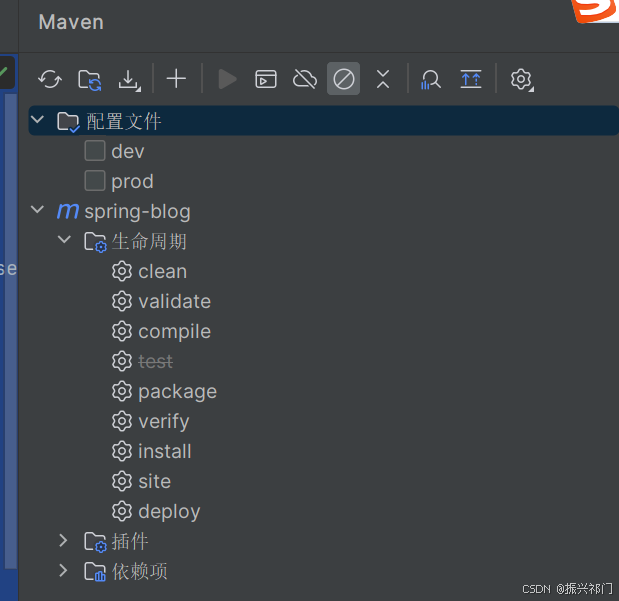Click gear icon beside test
This screenshot has width=619, height=601.
tap(122, 361)
